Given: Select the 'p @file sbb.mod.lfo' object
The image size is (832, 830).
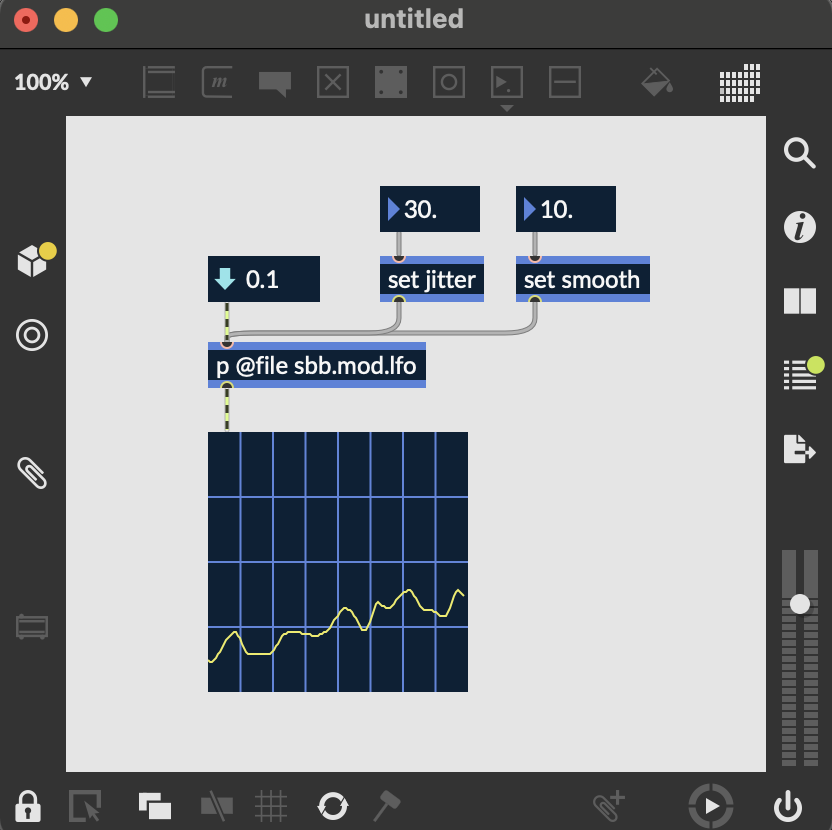Looking at the screenshot, I should pyautogui.click(x=316, y=367).
